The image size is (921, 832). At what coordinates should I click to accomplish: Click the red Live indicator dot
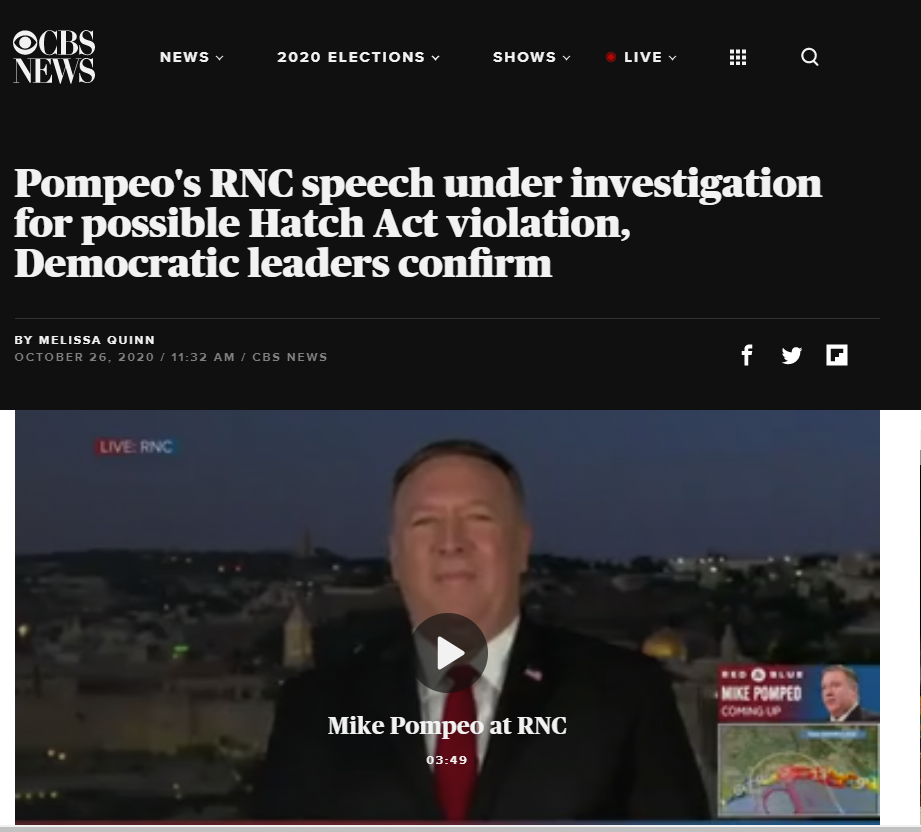point(611,57)
